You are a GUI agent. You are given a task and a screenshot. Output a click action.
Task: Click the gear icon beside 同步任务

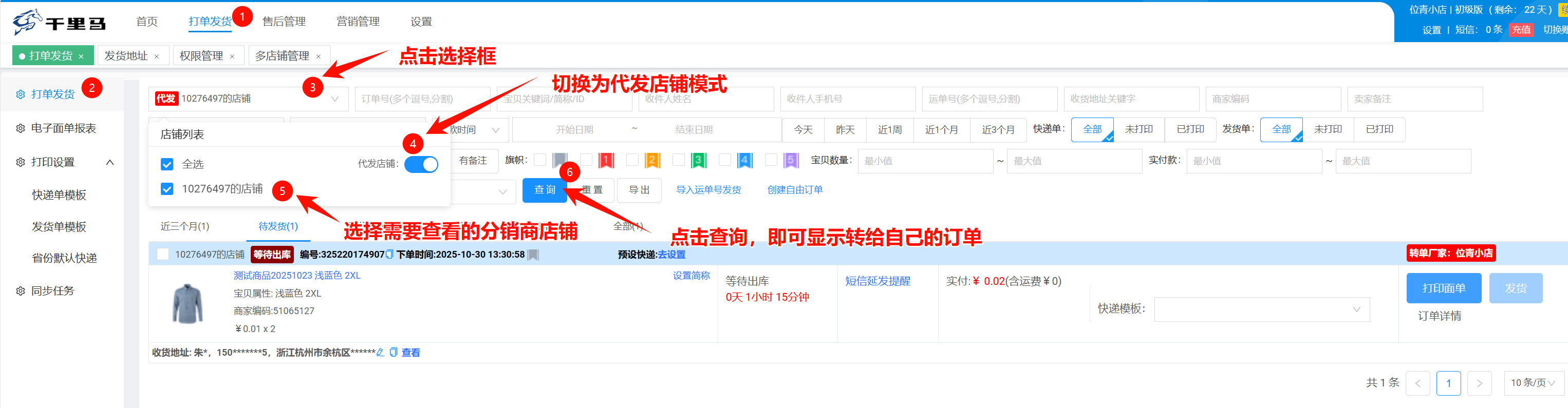click(20, 292)
